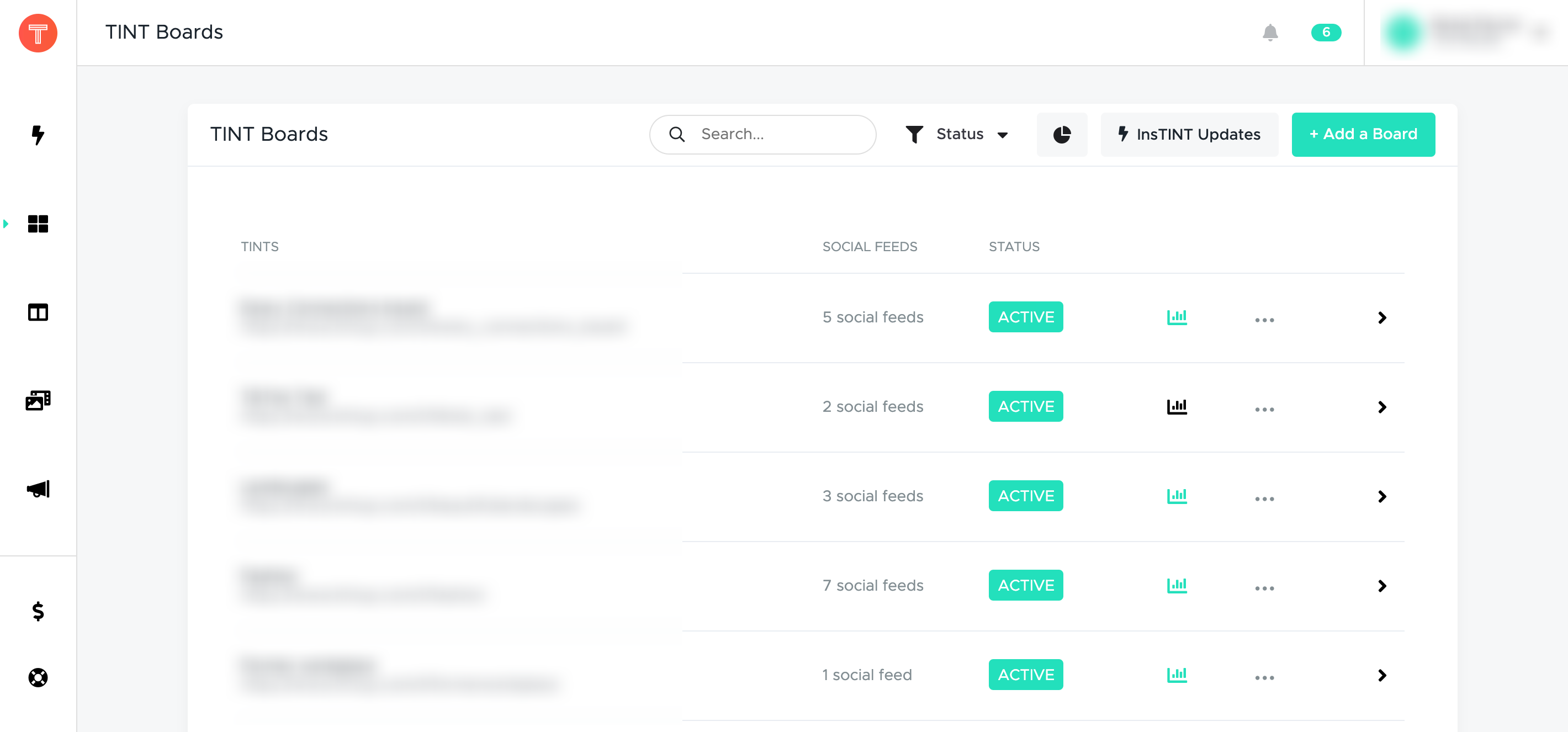Open the blurred user profile menu
Screen dimensions: 1568x732
(1466, 32)
